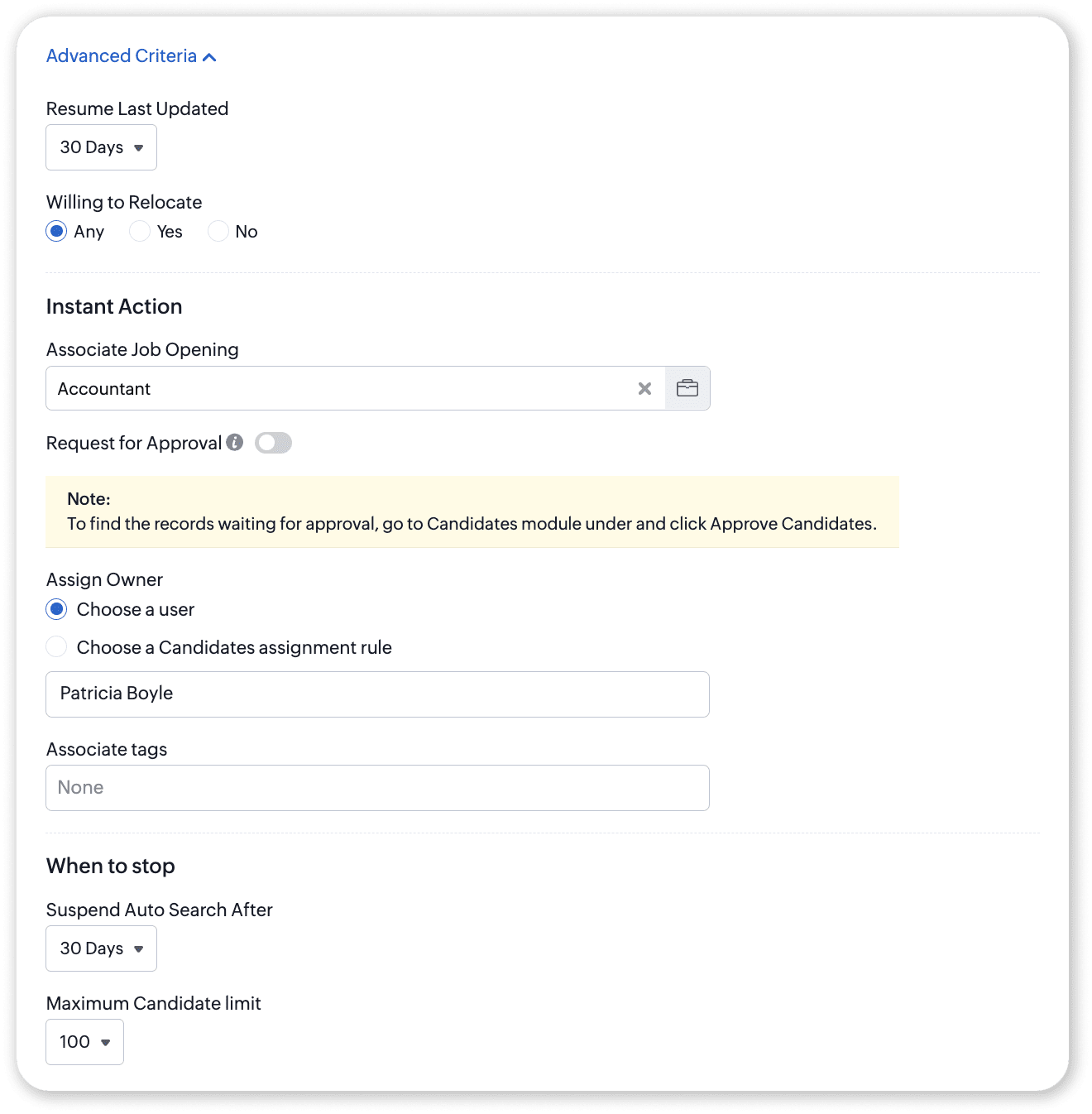Select the Choose a user option
Image resolution: width=1092 pixels, height=1114 pixels.
(x=56, y=610)
